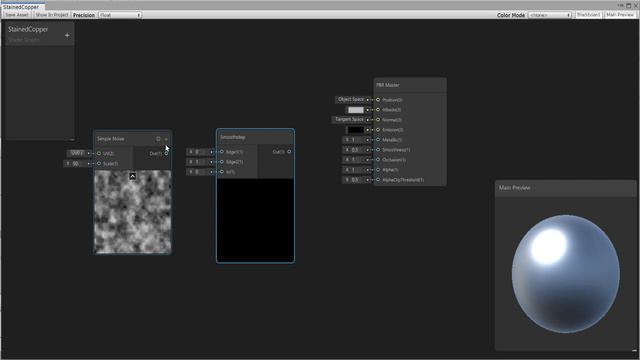Click the Simple Noise header square icon

pyautogui.click(x=158, y=139)
